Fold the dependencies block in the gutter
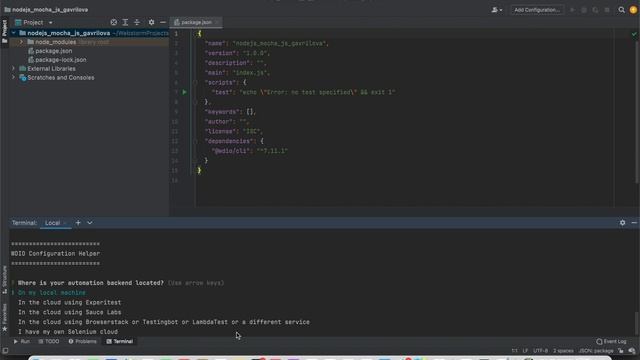The height and width of the screenshot is (360, 640). point(195,141)
